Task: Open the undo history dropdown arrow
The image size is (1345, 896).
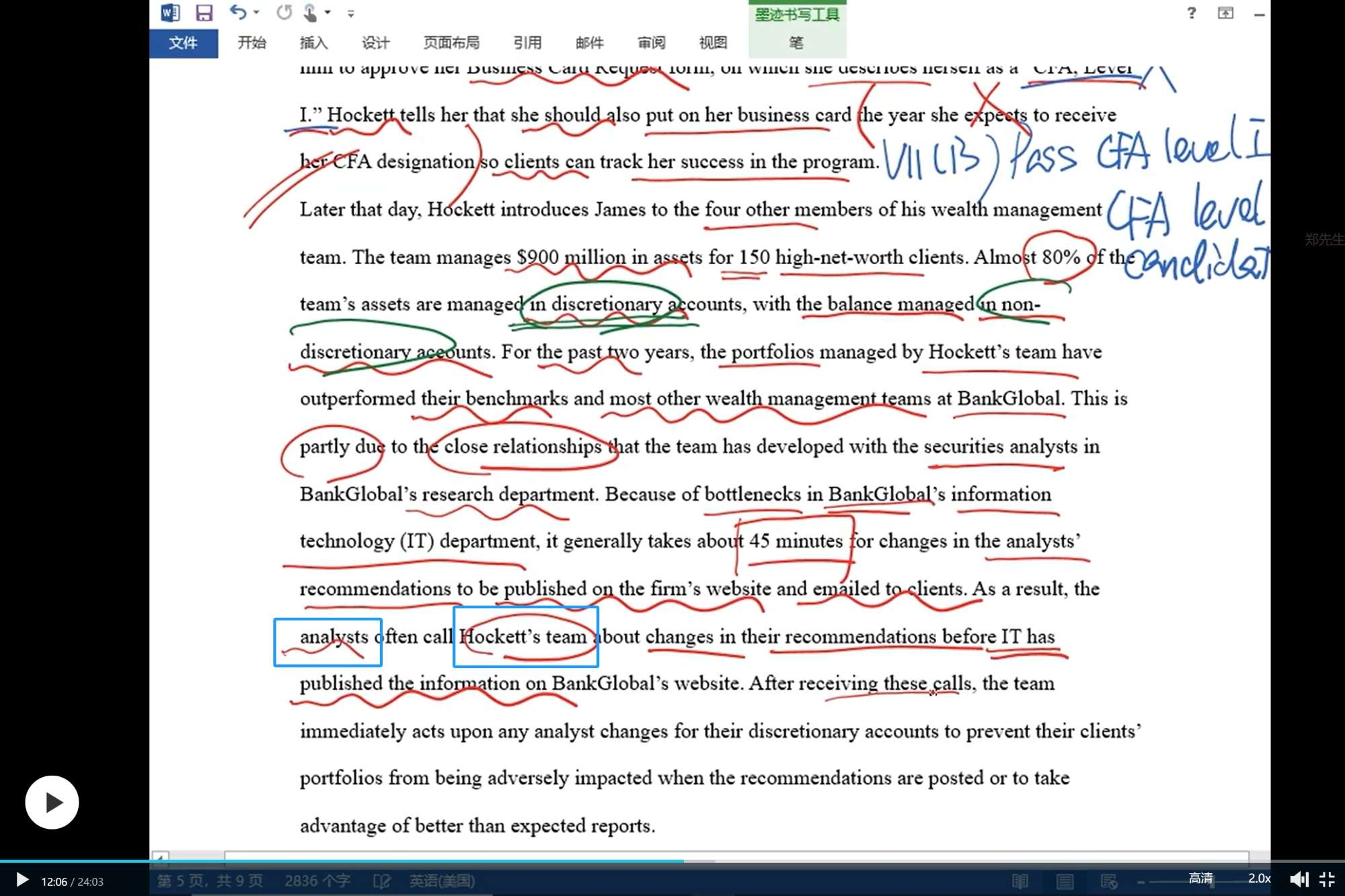Action: click(x=256, y=12)
